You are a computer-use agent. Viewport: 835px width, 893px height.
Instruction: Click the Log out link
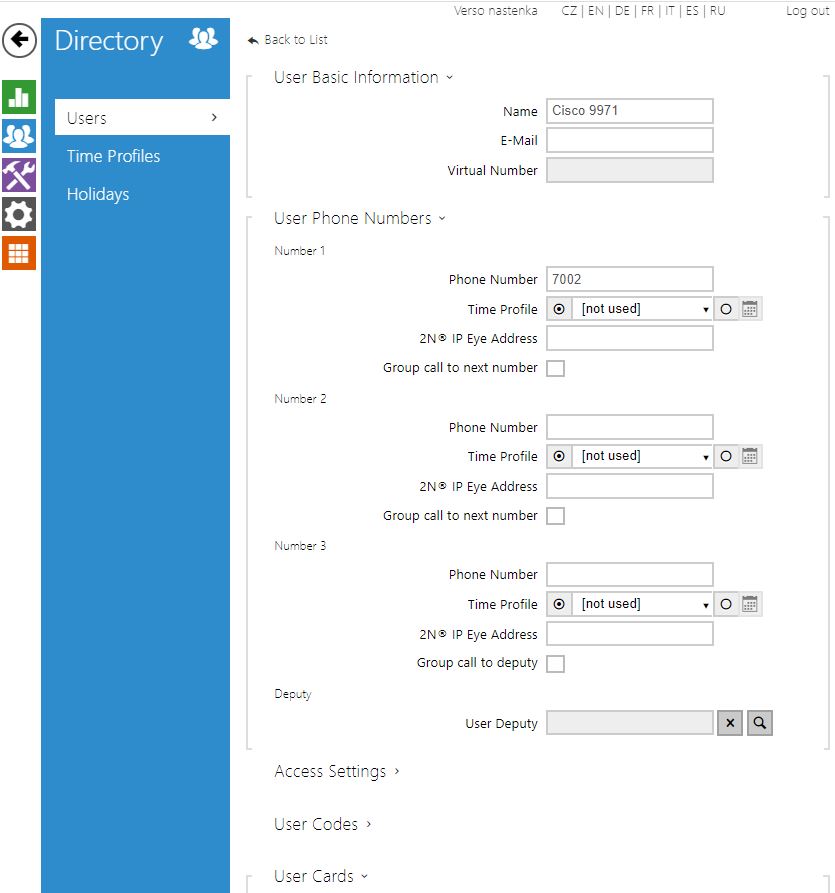[807, 11]
